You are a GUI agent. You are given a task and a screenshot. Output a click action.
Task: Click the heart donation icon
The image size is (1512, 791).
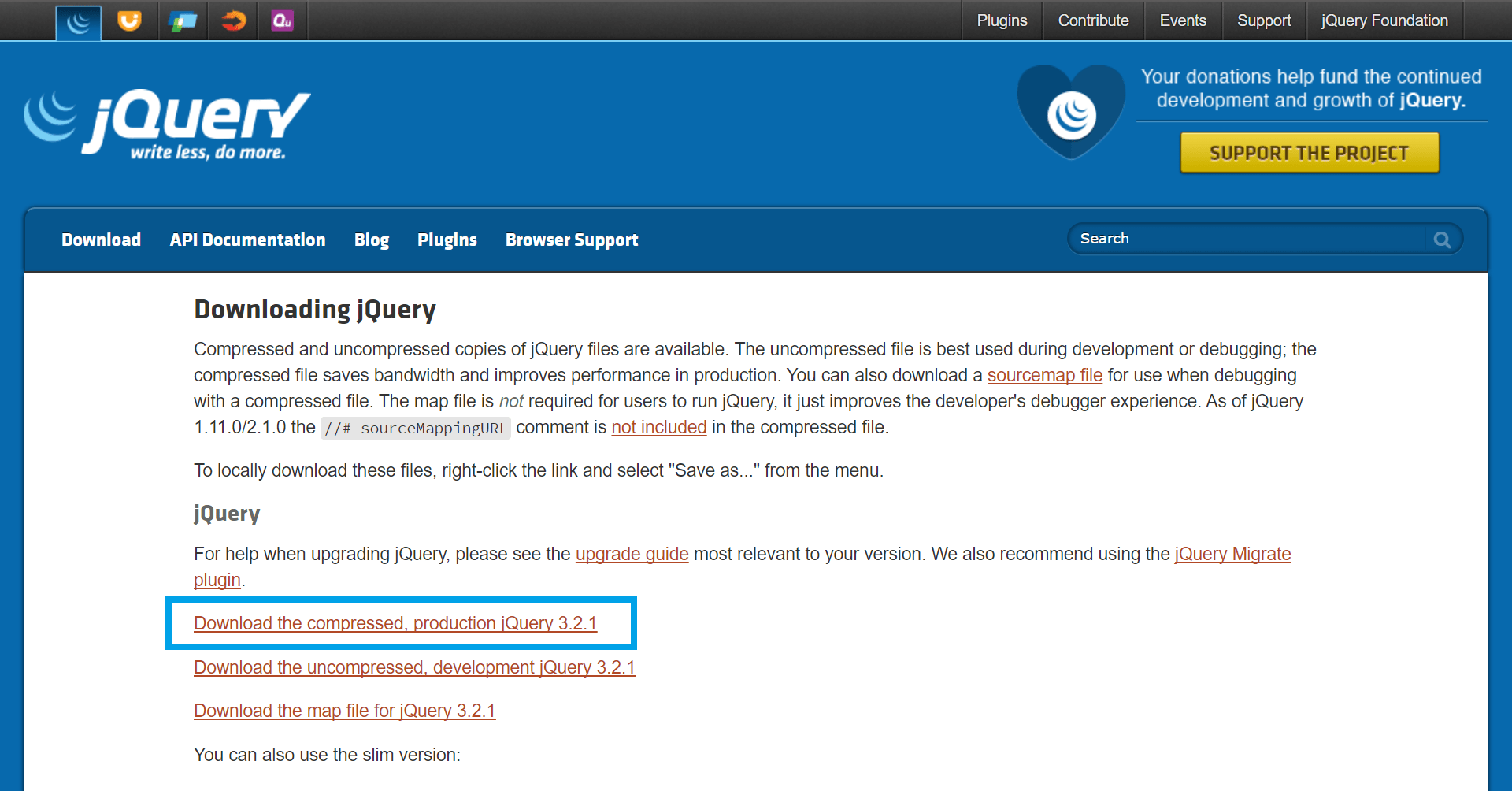(1071, 112)
